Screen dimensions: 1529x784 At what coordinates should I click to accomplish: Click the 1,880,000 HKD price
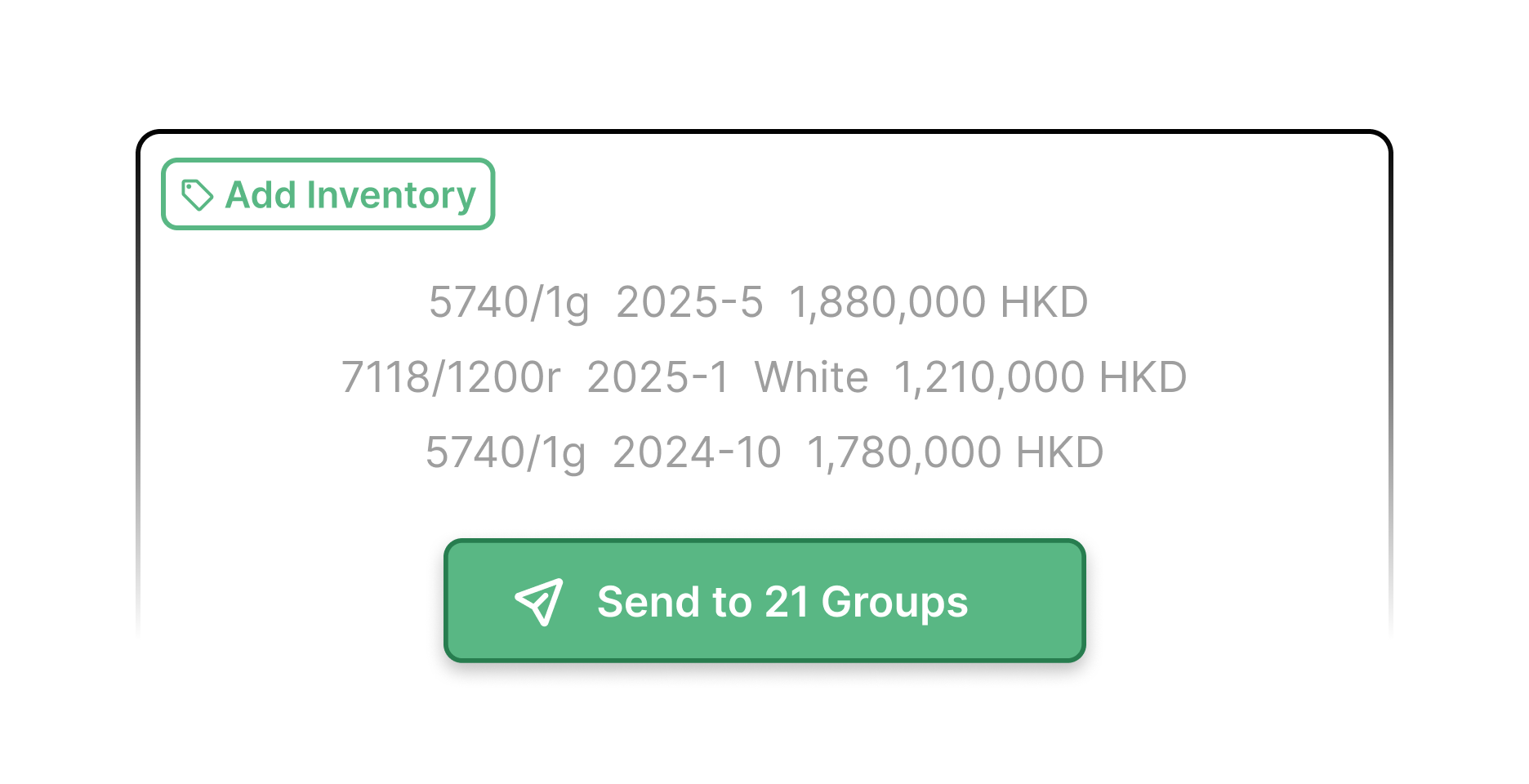[938, 302]
